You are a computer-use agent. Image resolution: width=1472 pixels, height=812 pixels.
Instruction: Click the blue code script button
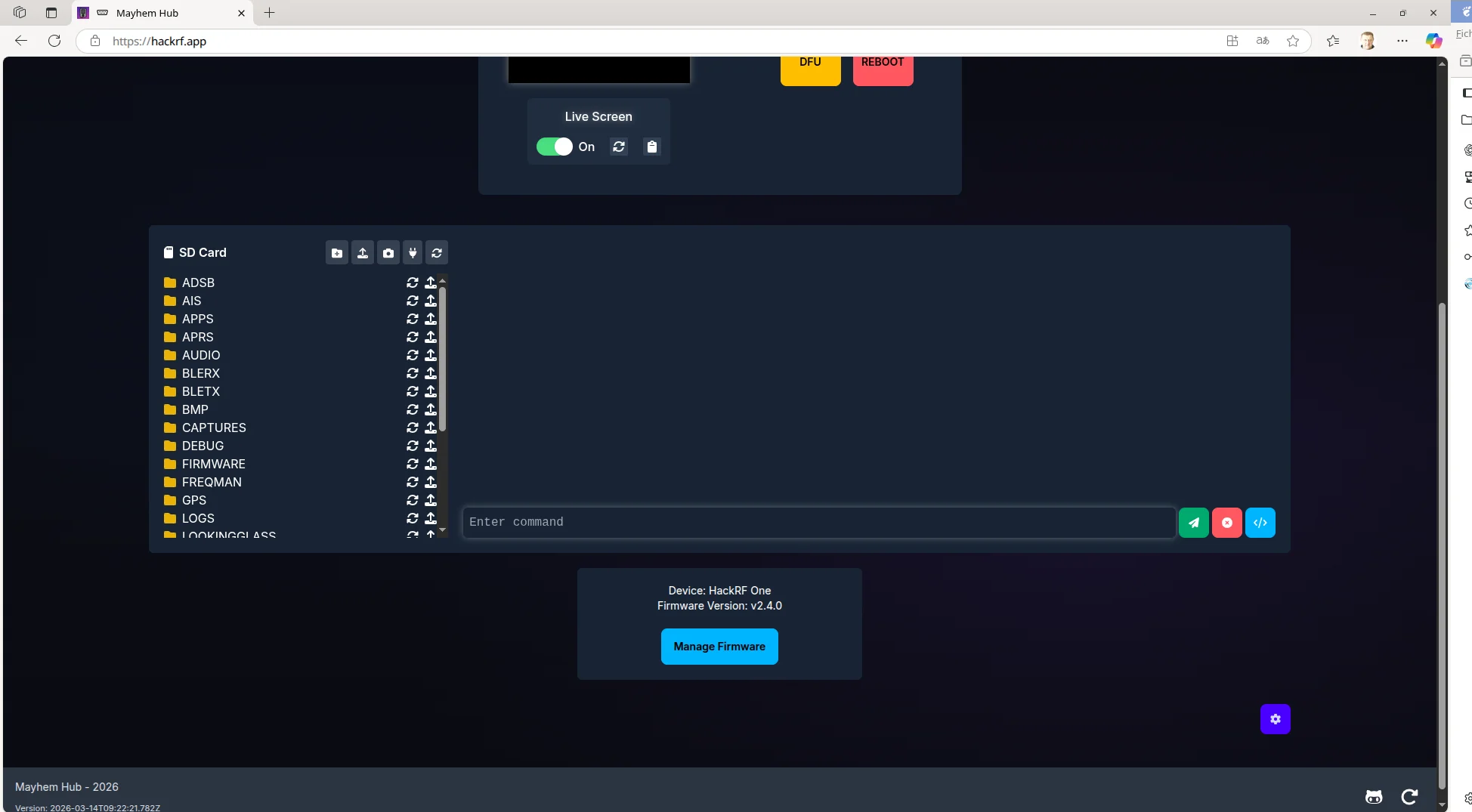click(1260, 523)
